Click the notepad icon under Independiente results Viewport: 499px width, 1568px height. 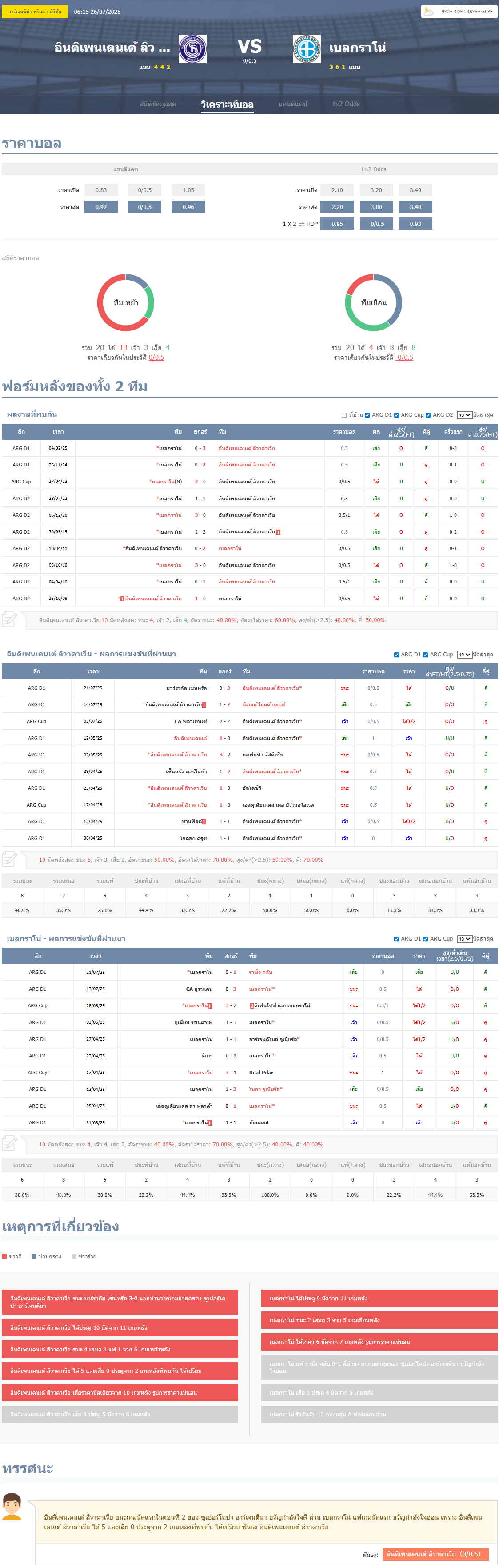(x=10, y=860)
